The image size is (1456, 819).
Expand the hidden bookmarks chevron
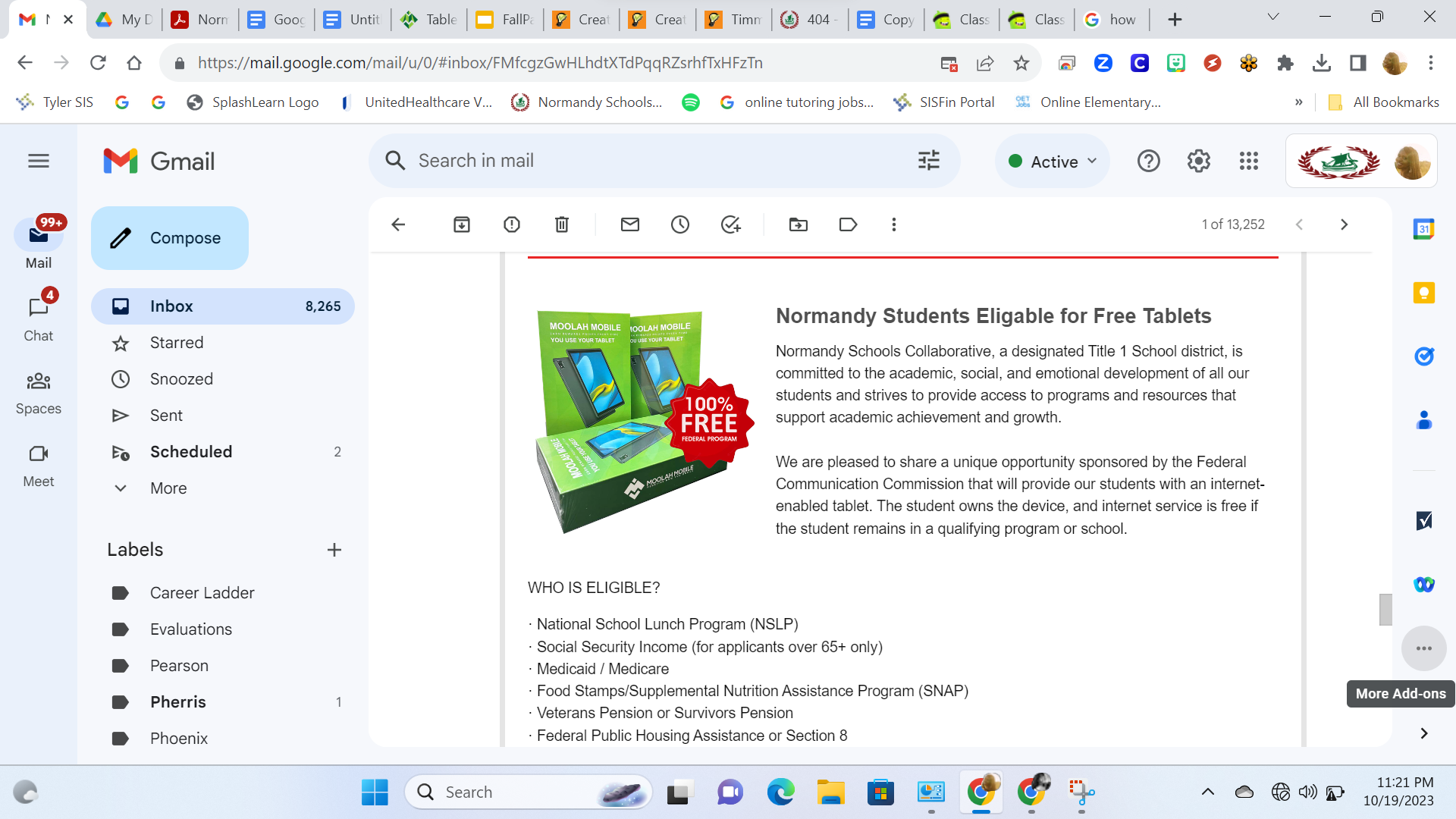pyautogui.click(x=1299, y=102)
